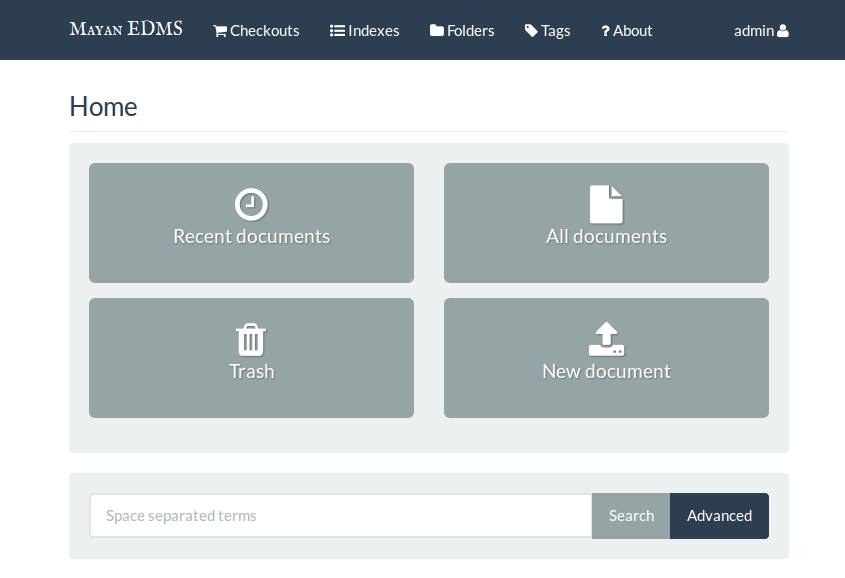Select the All documents text label
The image size is (845, 578).
(x=606, y=237)
